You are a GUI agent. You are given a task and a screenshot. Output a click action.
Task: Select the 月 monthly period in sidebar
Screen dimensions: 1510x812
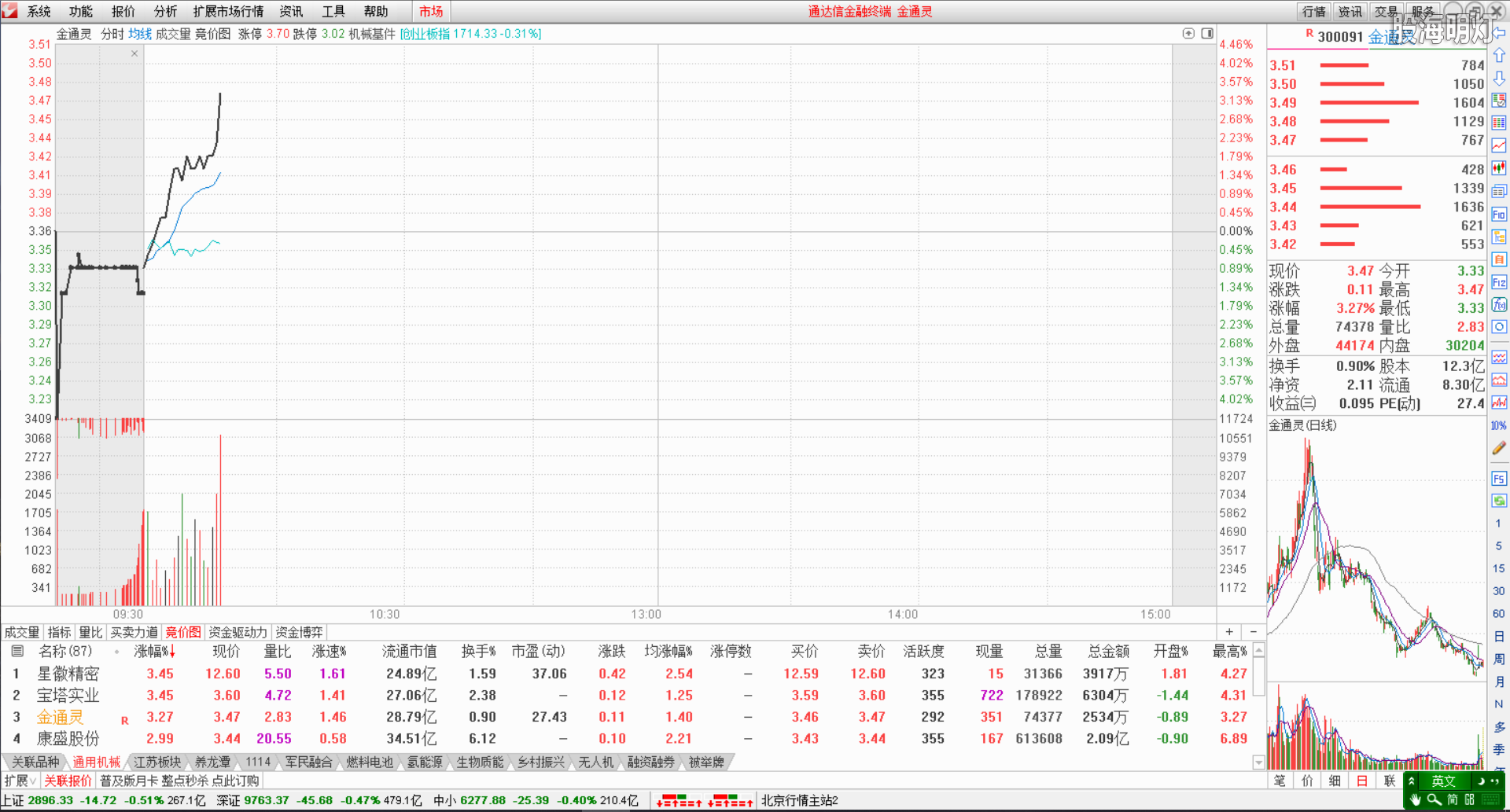pyautogui.click(x=1499, y=682)
